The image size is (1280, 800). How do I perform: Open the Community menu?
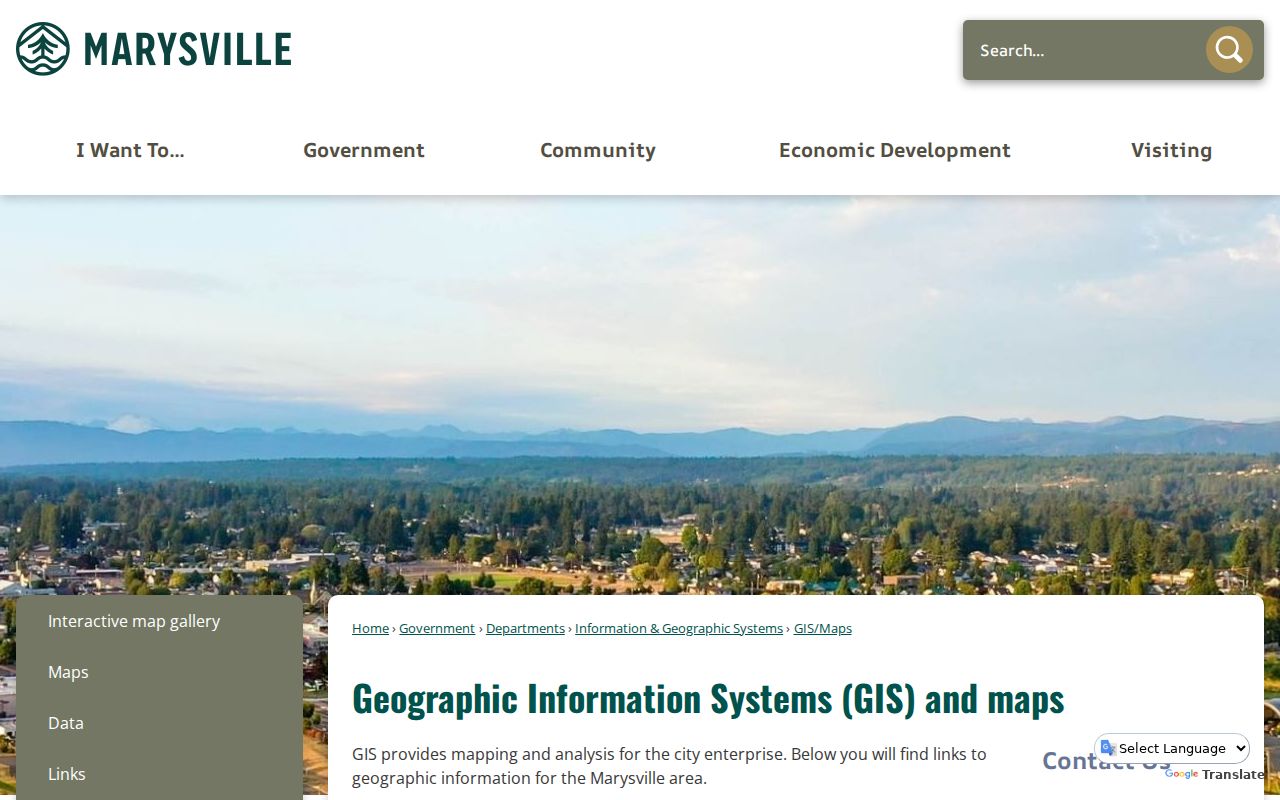pos(598,150)
